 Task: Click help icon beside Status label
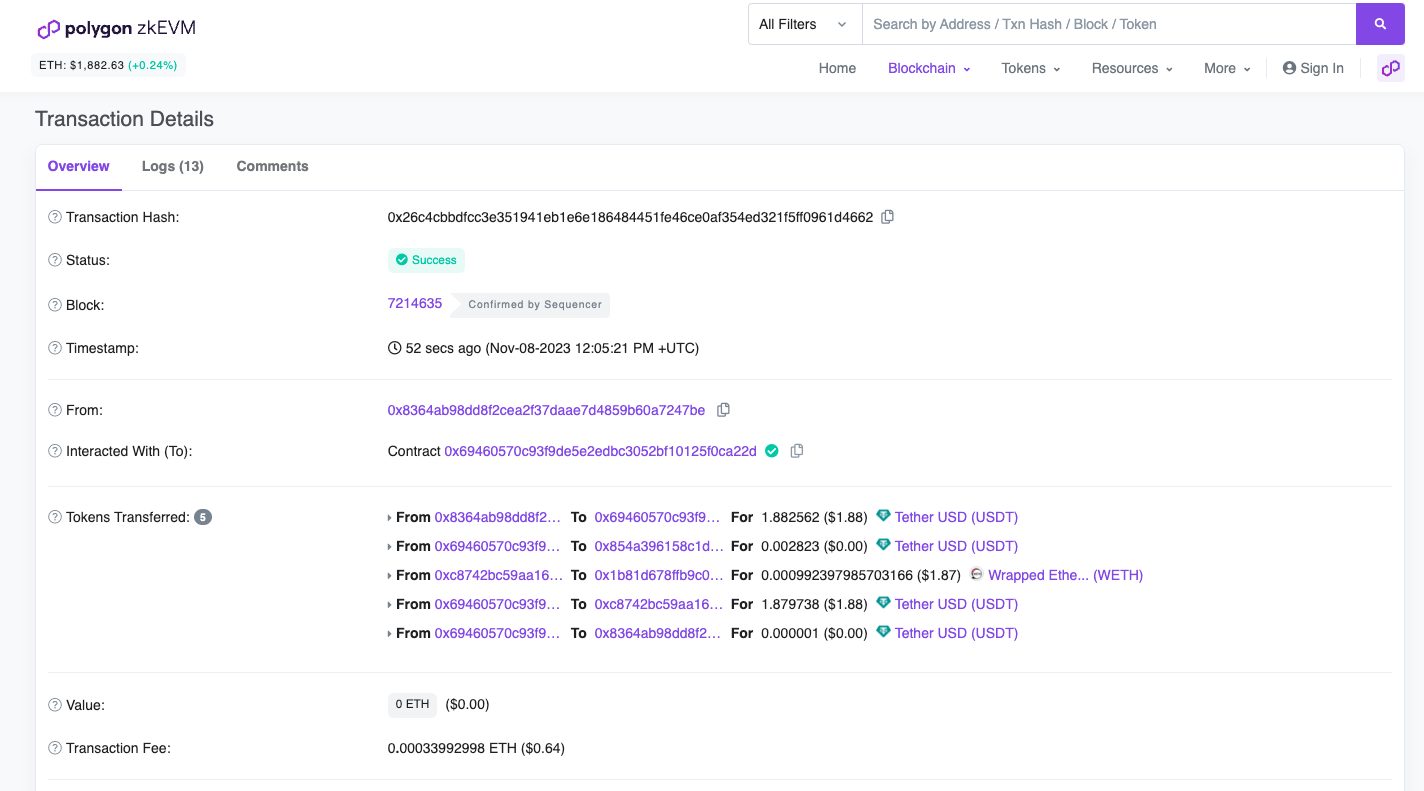pos(55,260)
